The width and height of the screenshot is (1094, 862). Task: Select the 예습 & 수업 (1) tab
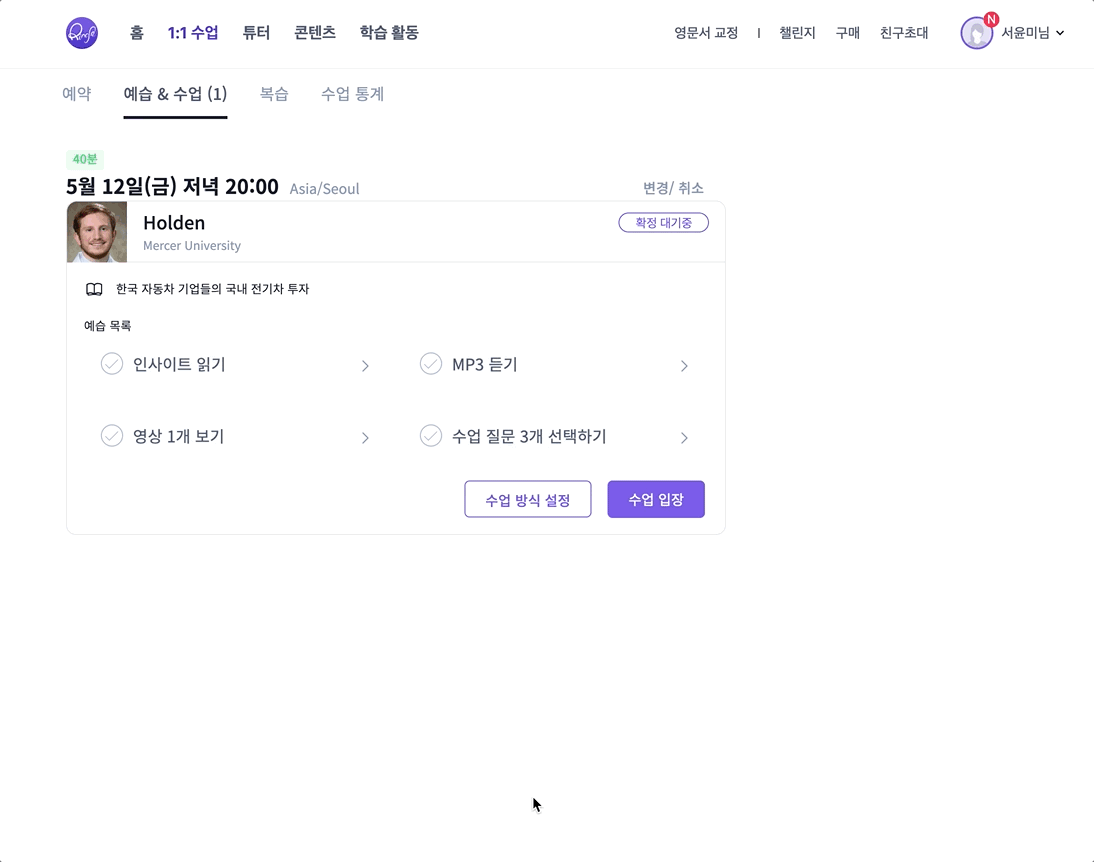click(x=175, y=94)
